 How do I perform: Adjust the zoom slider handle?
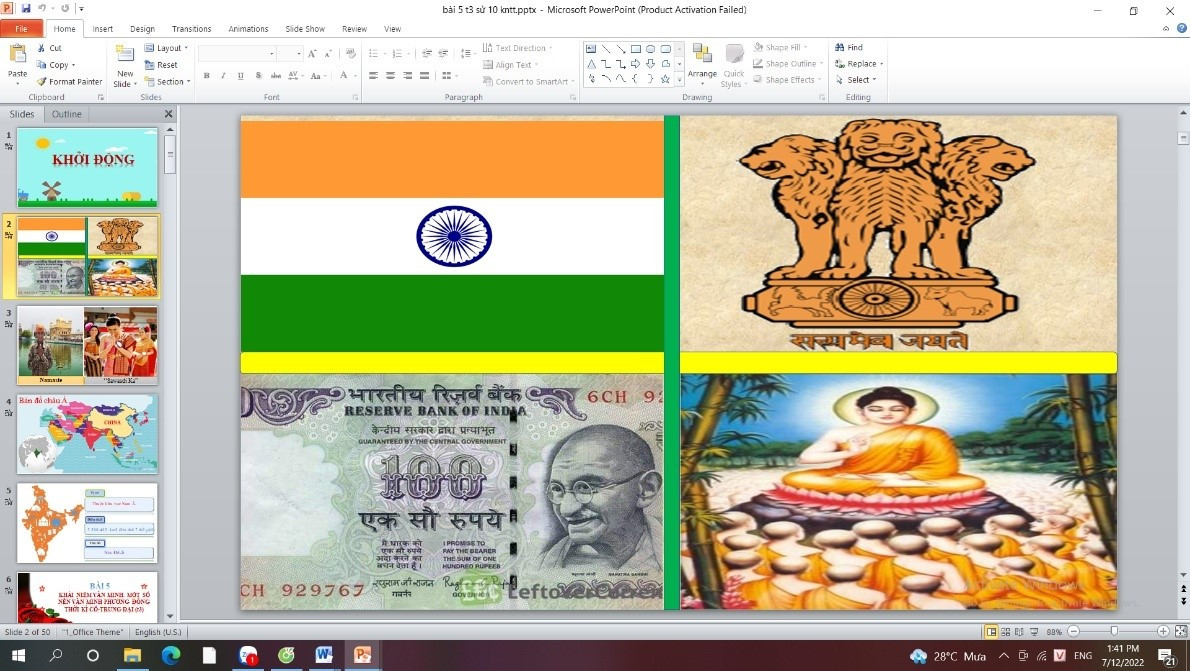click(1113, 631)
